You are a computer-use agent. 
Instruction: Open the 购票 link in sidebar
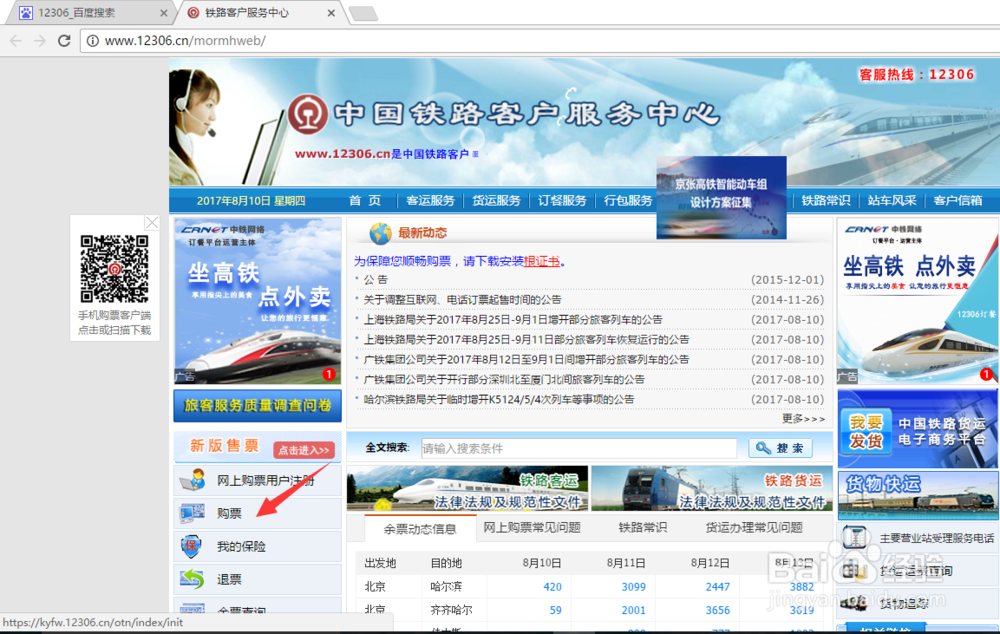pos(229,513)
